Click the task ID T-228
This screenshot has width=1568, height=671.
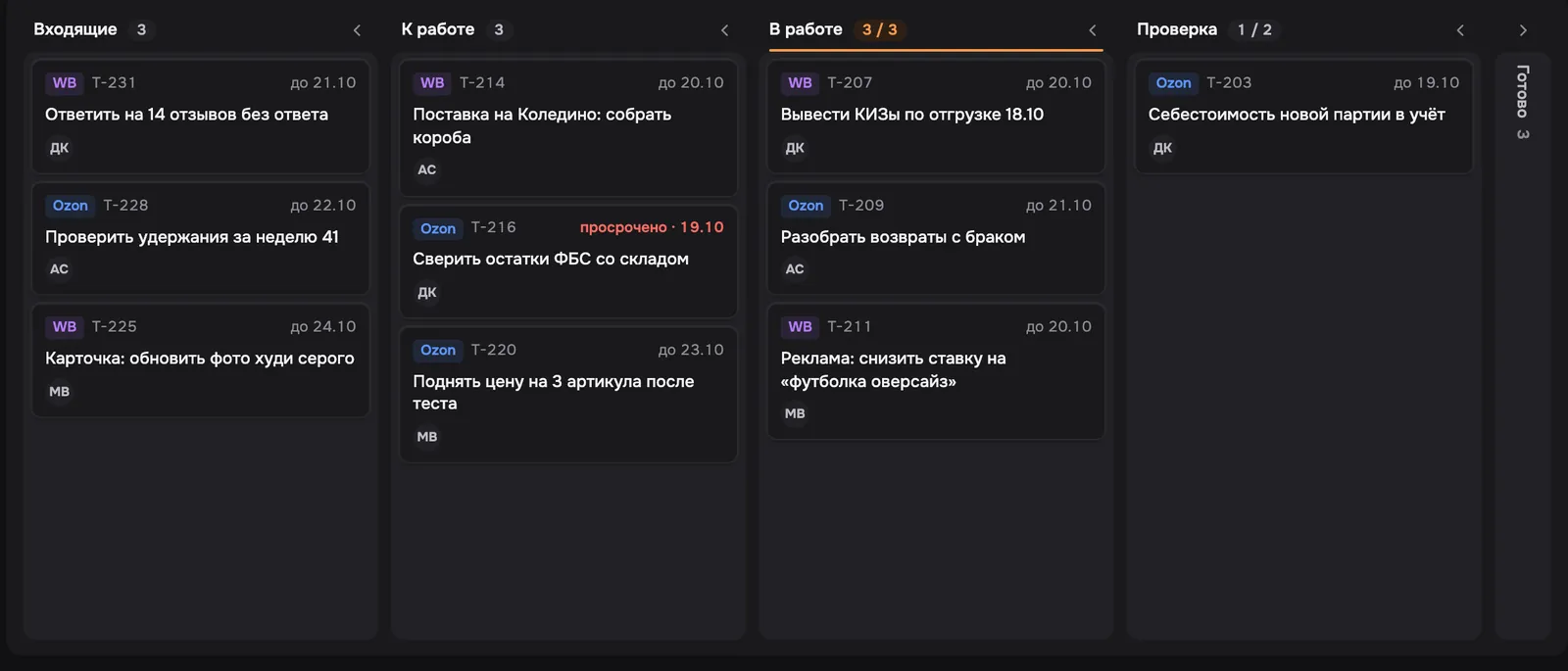coord(125,206)
